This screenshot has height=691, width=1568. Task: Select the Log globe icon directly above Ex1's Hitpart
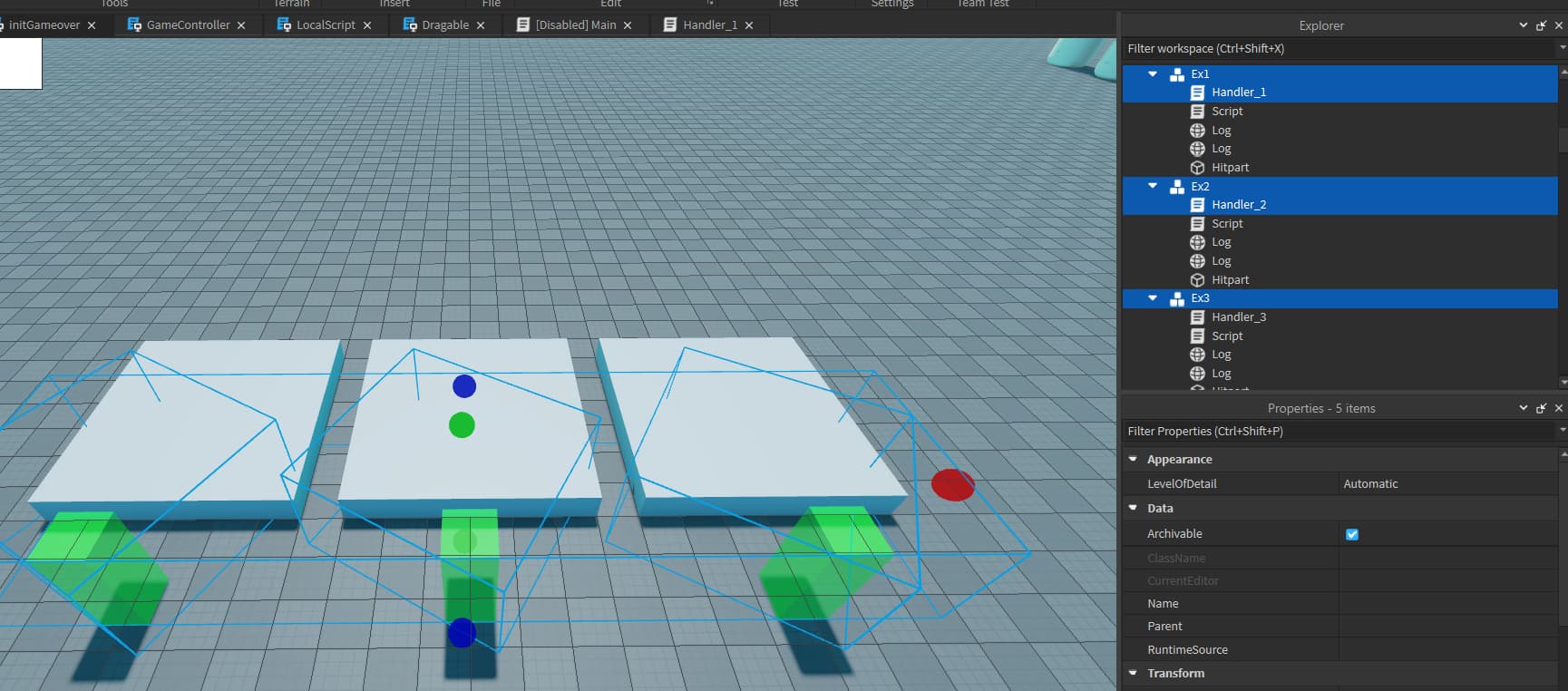pyautogui.click(x=1197, y=149)
